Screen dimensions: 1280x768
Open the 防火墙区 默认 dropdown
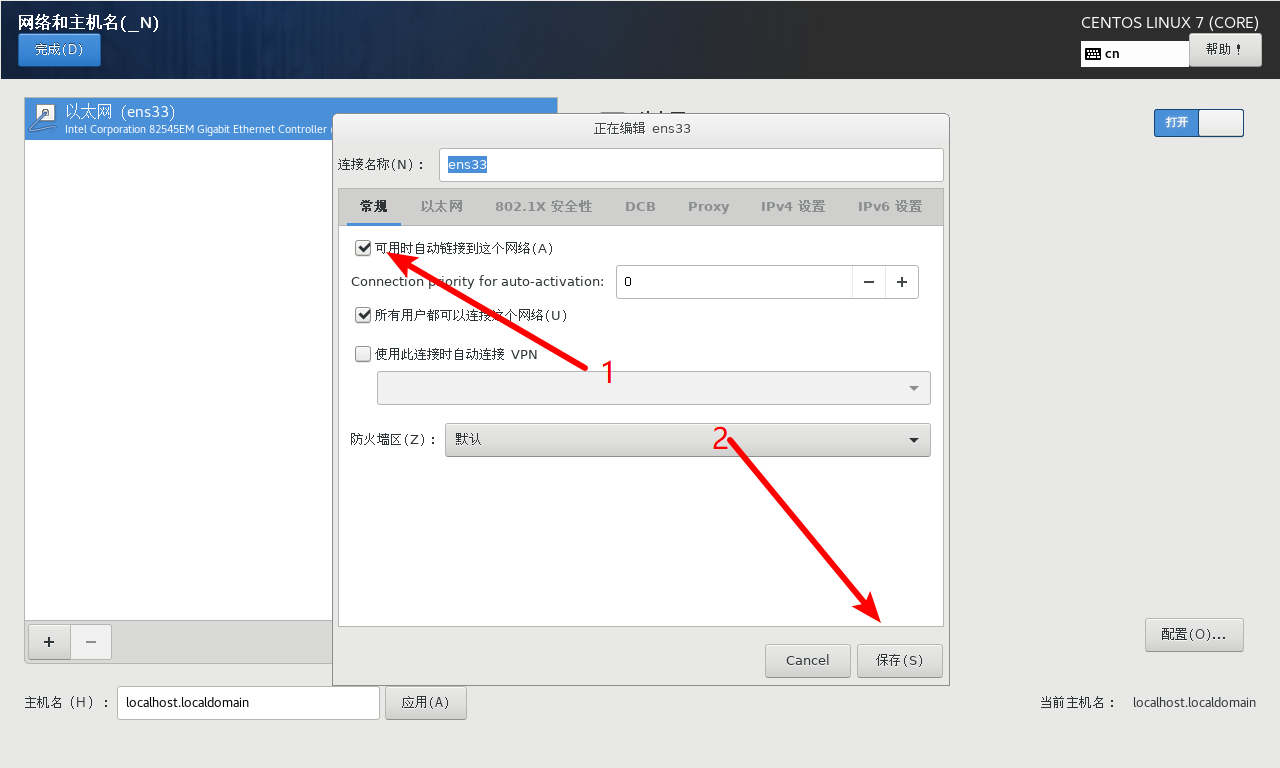click(688, 440)
